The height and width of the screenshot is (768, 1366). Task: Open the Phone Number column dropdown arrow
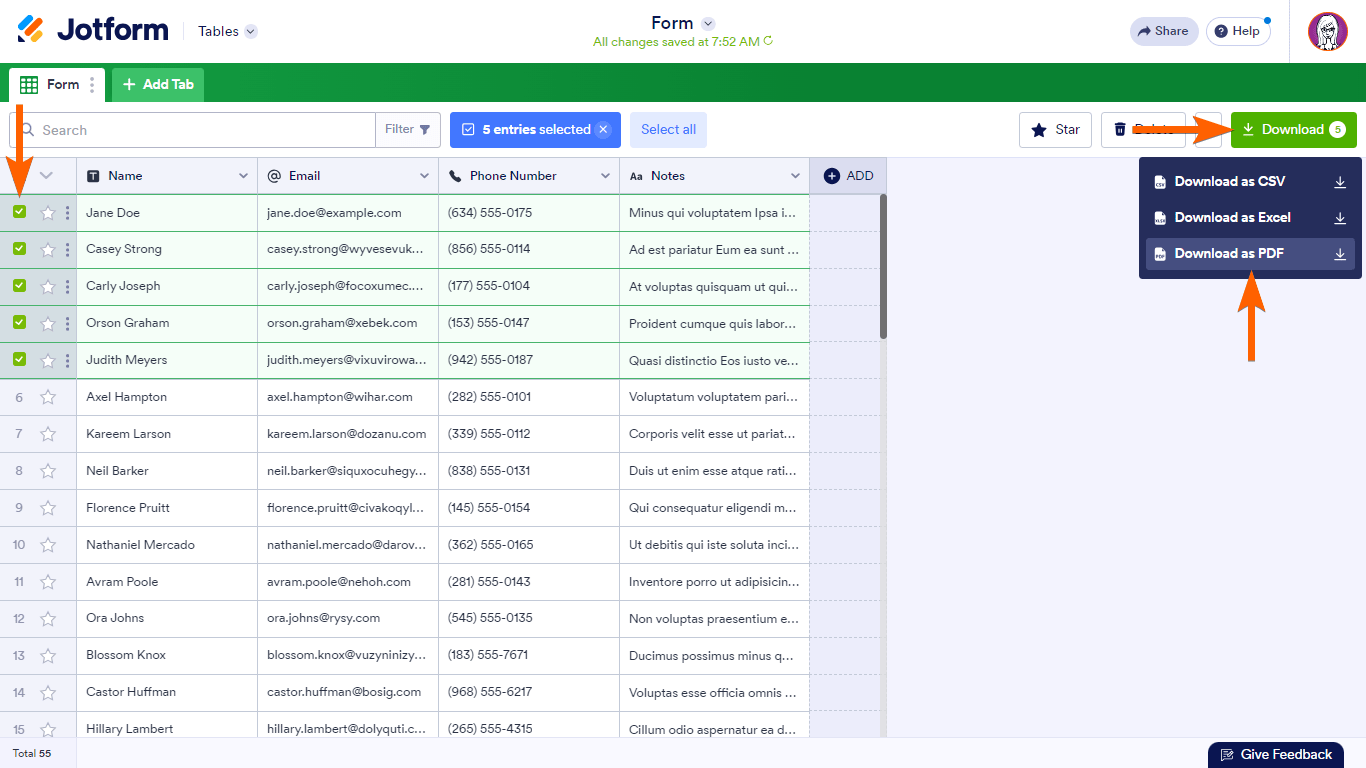click(605, 176)
